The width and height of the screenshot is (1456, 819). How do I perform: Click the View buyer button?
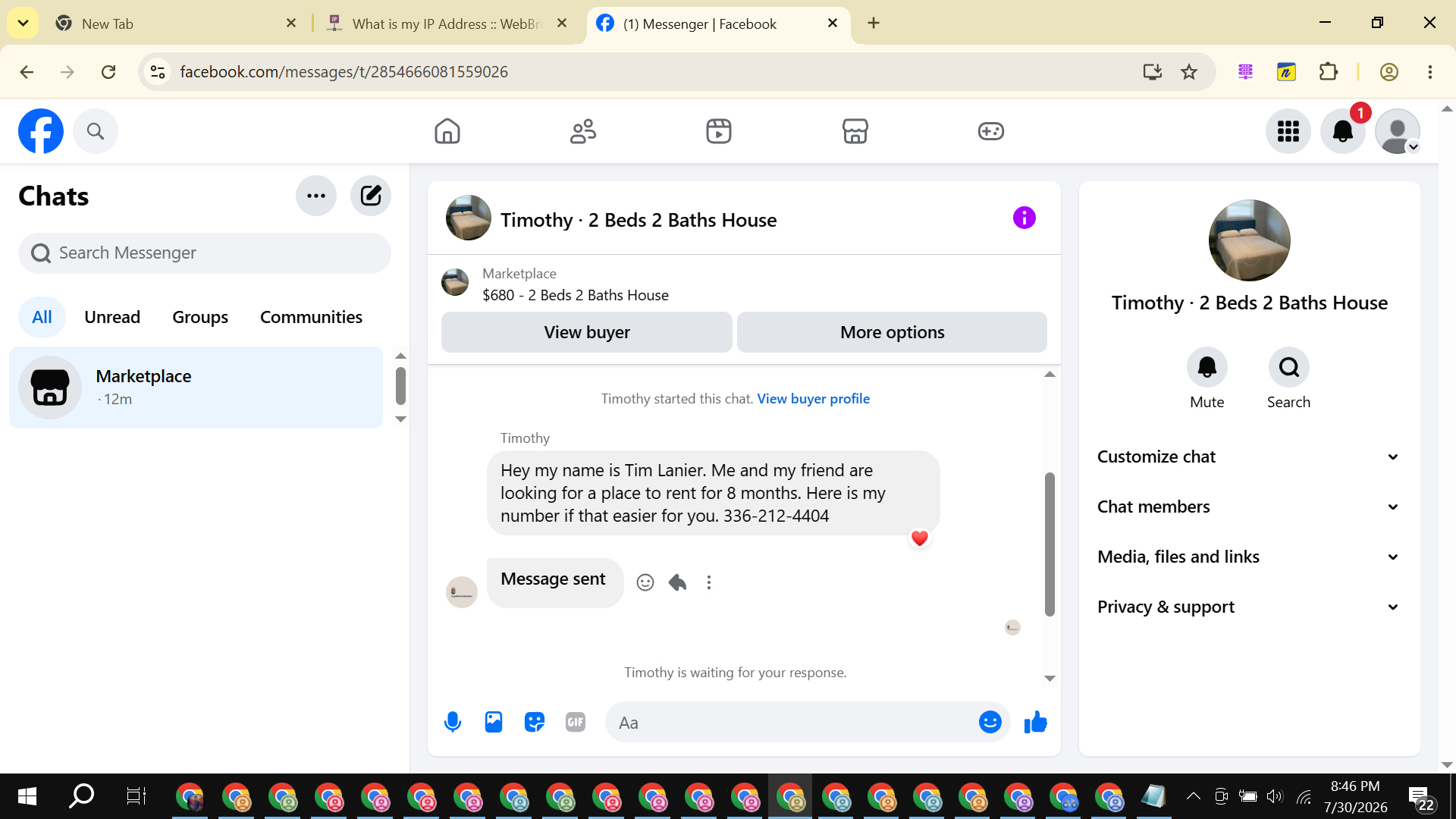(587, 332)
